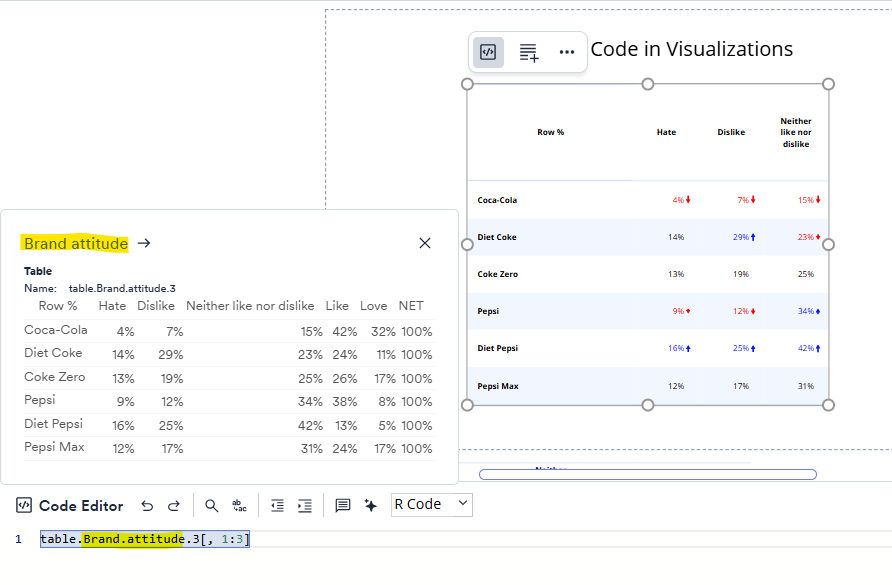Image resolution: width=892 pixels, height=585 pixels.
Task: Click the top-right resize handle of table
Action: click(x=828, y=84)
